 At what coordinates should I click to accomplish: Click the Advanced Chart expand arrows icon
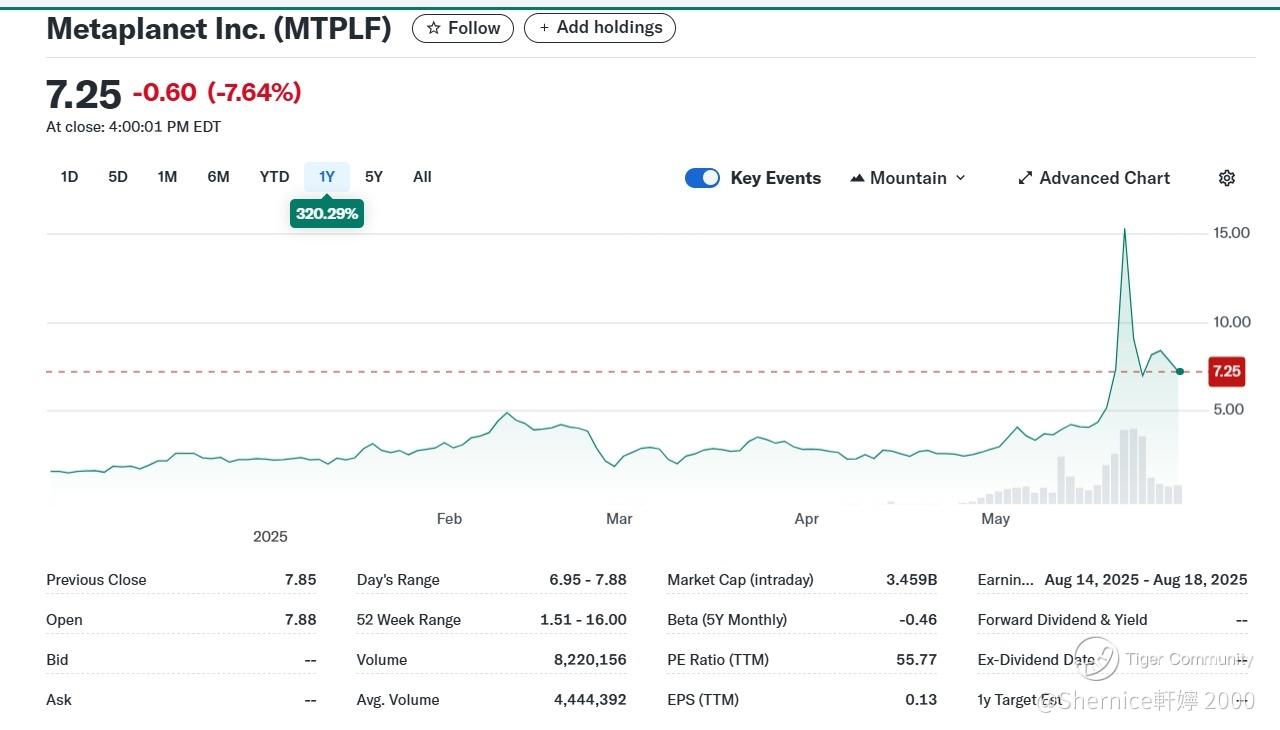coord(1025,178)
